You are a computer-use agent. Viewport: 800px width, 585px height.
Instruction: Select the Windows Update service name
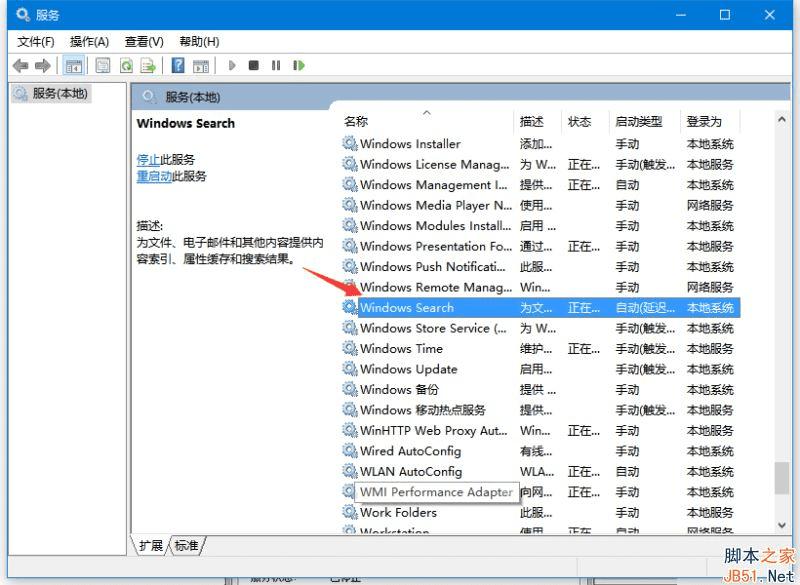pos(409,369)
